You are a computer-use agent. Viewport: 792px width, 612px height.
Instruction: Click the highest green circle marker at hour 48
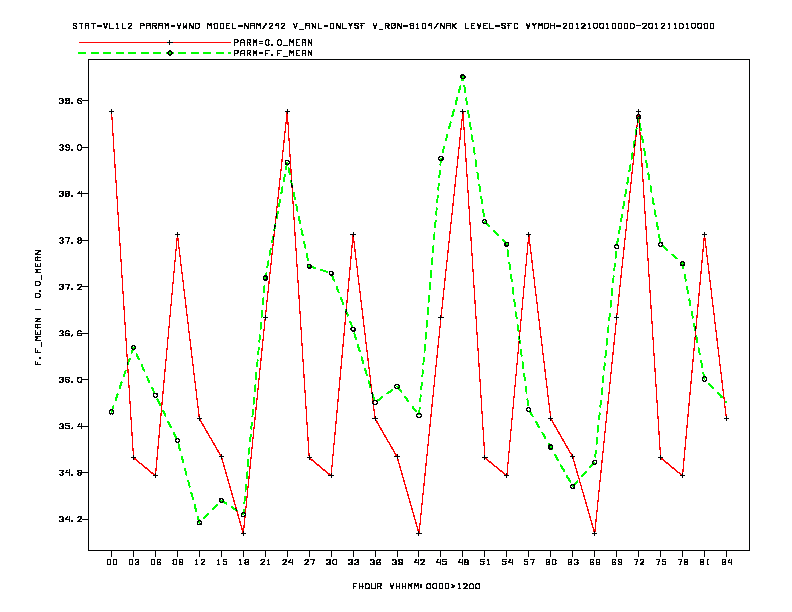coord(463,77)
